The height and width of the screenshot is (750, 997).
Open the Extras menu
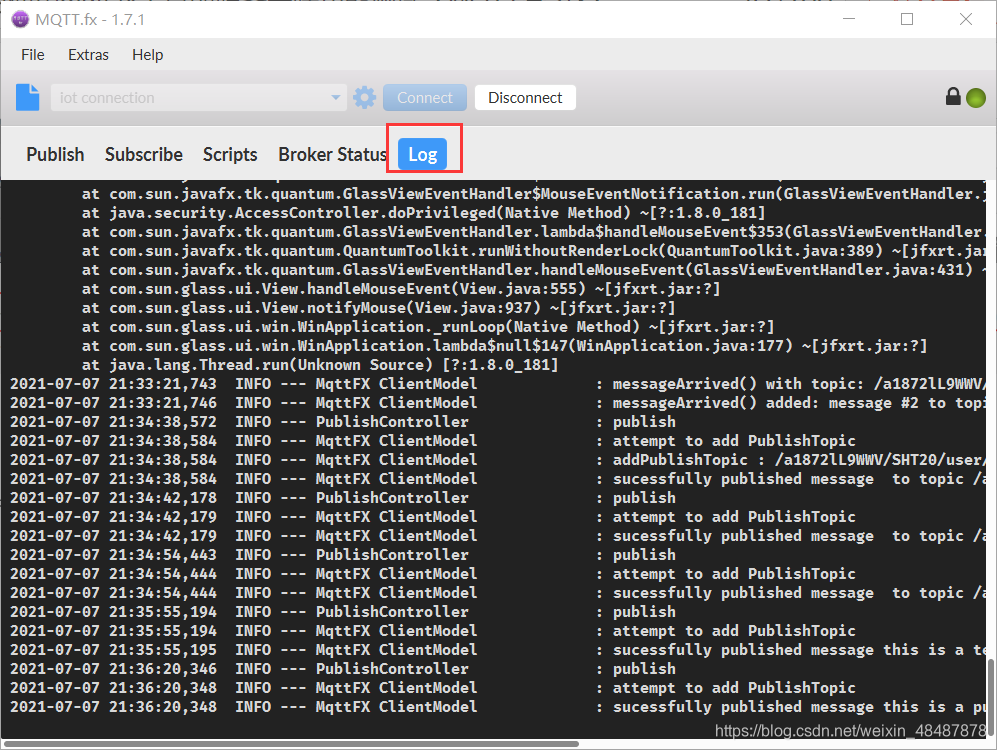pos(88,55)
